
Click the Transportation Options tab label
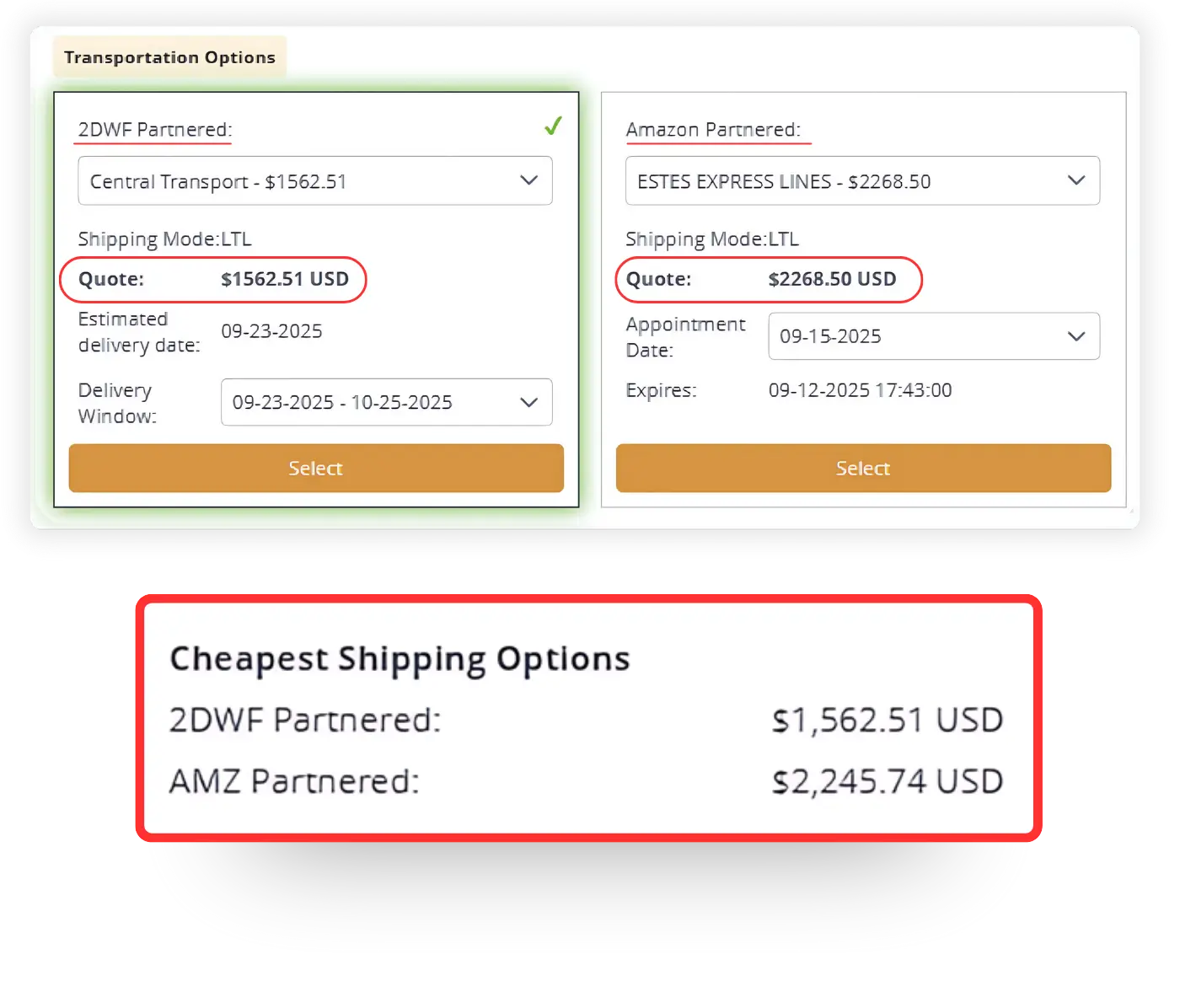pos(169,57)
